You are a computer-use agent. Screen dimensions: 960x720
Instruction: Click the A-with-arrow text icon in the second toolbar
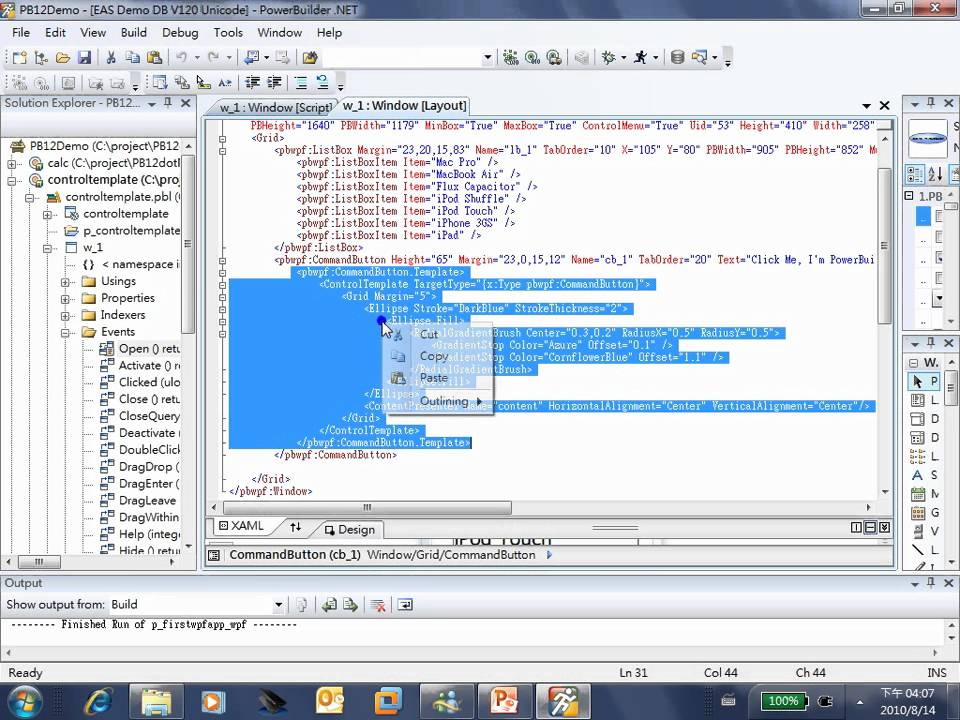coord(225,82)
